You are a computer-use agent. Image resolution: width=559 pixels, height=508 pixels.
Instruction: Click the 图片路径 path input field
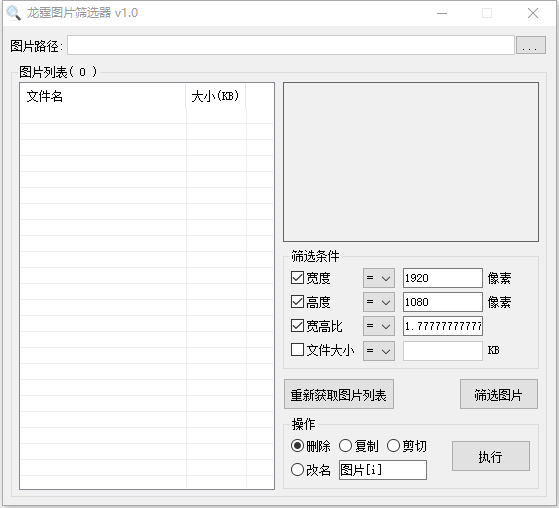click(291, 45)
